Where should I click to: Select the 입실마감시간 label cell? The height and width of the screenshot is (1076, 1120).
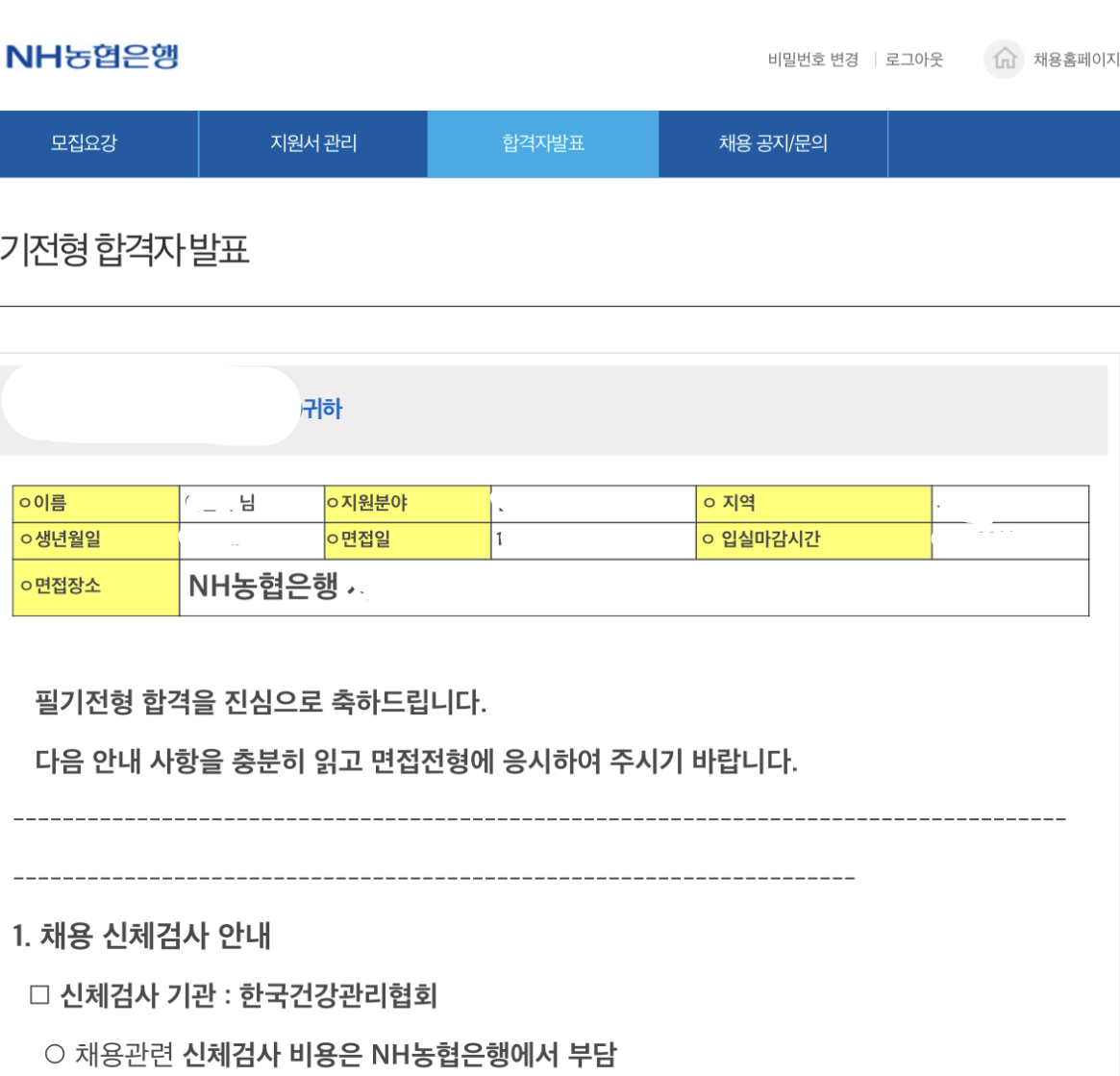click(813, 540)
